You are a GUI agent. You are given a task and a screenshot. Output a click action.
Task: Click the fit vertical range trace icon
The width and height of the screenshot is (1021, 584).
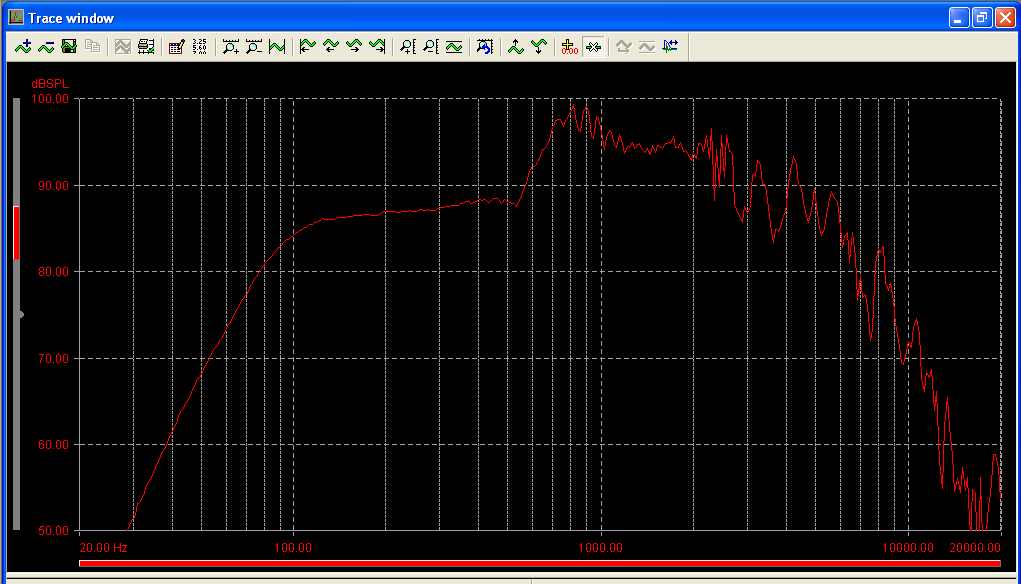click(454, 47)
